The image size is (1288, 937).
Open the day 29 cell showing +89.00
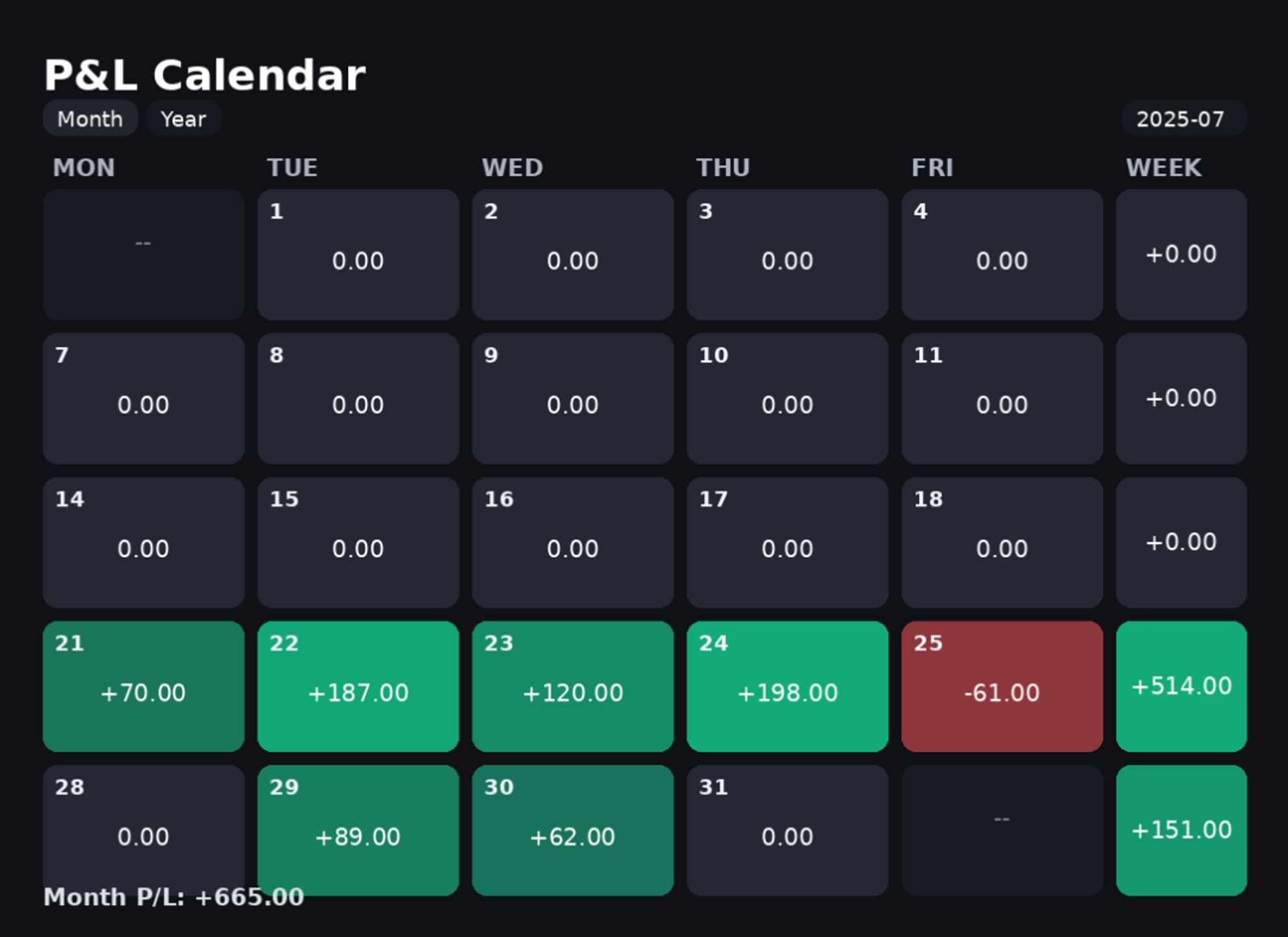[x=358, y=830]
